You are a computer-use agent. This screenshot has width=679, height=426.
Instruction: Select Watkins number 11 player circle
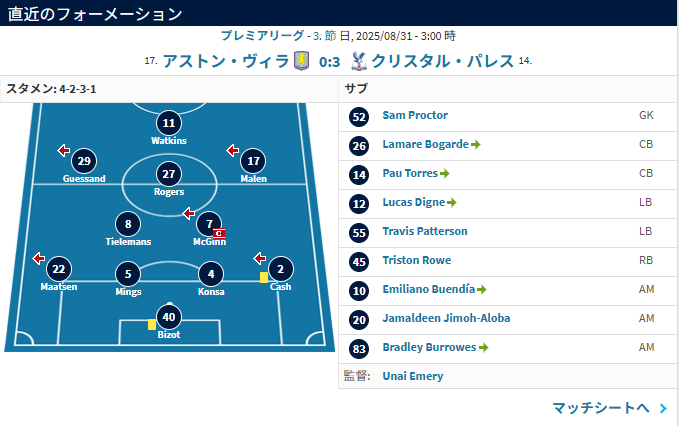coord(169,123)
